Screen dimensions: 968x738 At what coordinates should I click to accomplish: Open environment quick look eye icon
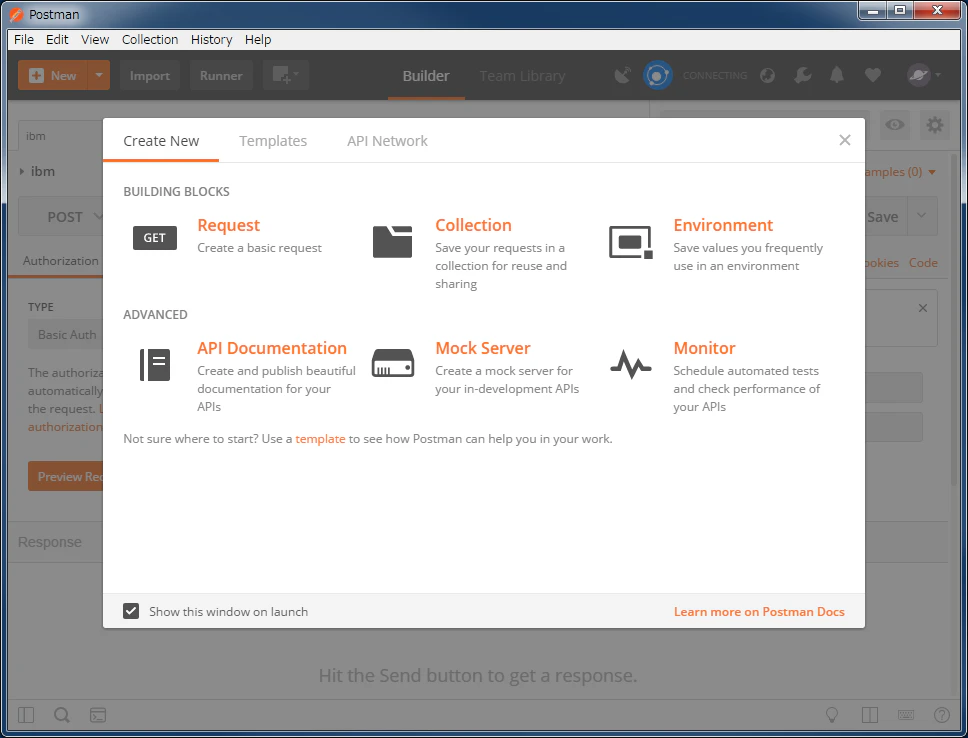(895, 125)
